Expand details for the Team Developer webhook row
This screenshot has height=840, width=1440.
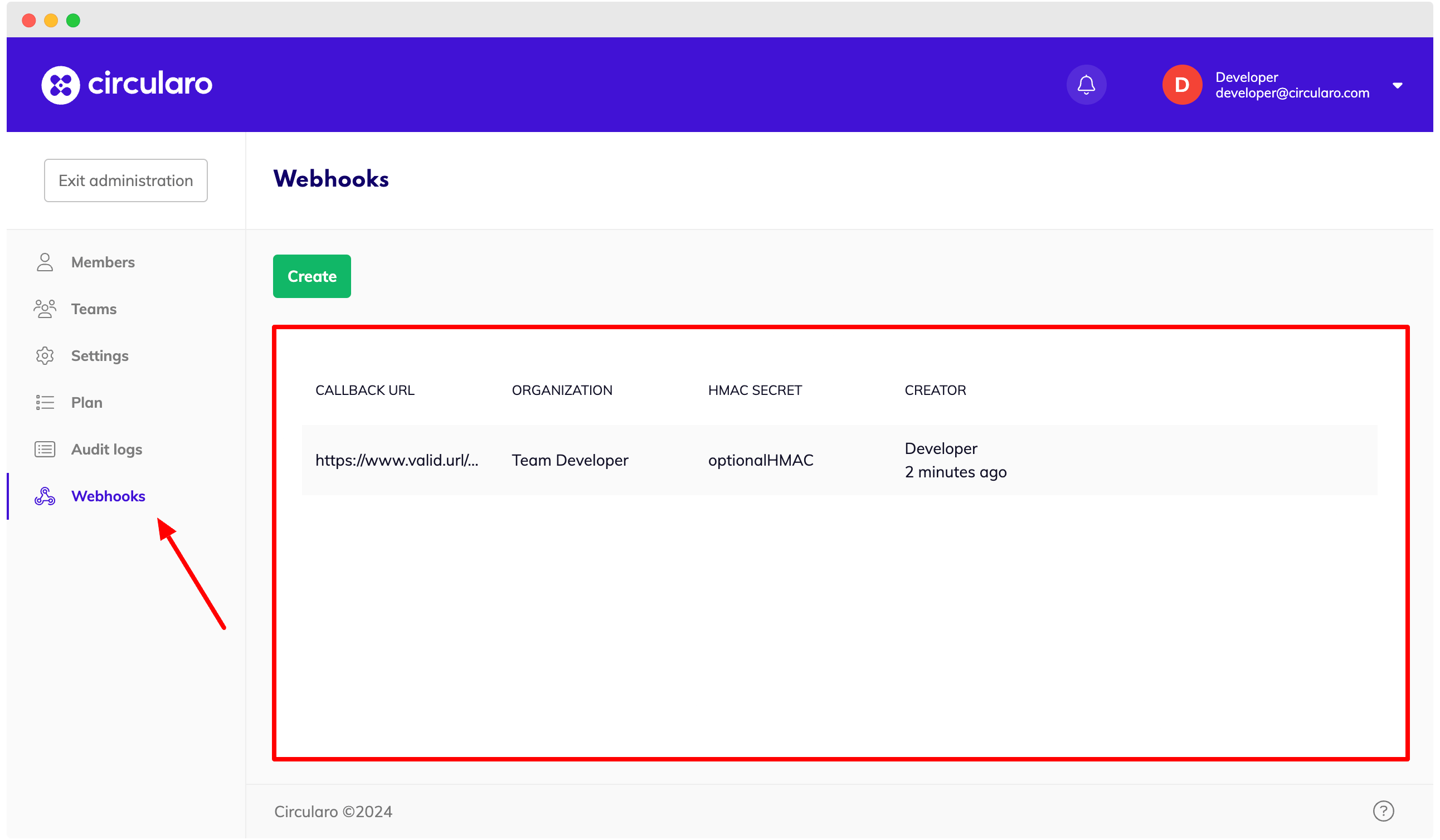[570, 460]
